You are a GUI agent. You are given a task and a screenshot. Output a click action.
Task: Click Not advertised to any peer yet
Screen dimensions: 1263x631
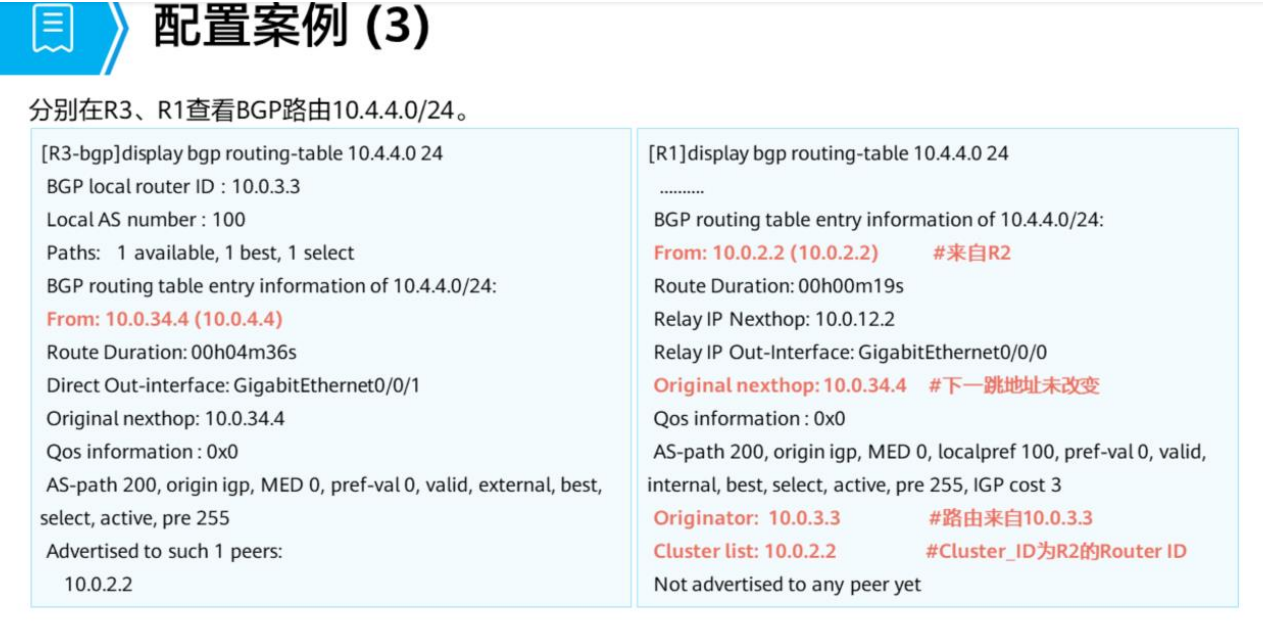coord(787,583)
